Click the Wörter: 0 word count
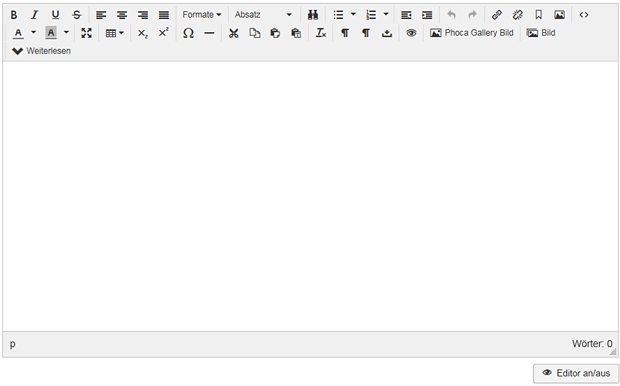Viewport: 620px width, 386px height. point(592,344)
